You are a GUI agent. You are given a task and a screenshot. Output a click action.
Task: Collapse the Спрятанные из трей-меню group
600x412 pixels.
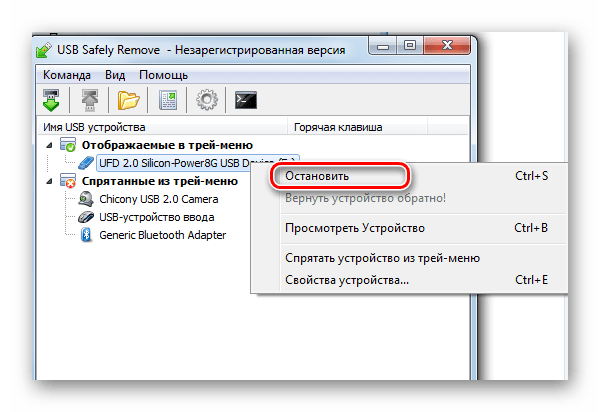tap(50, 181)
